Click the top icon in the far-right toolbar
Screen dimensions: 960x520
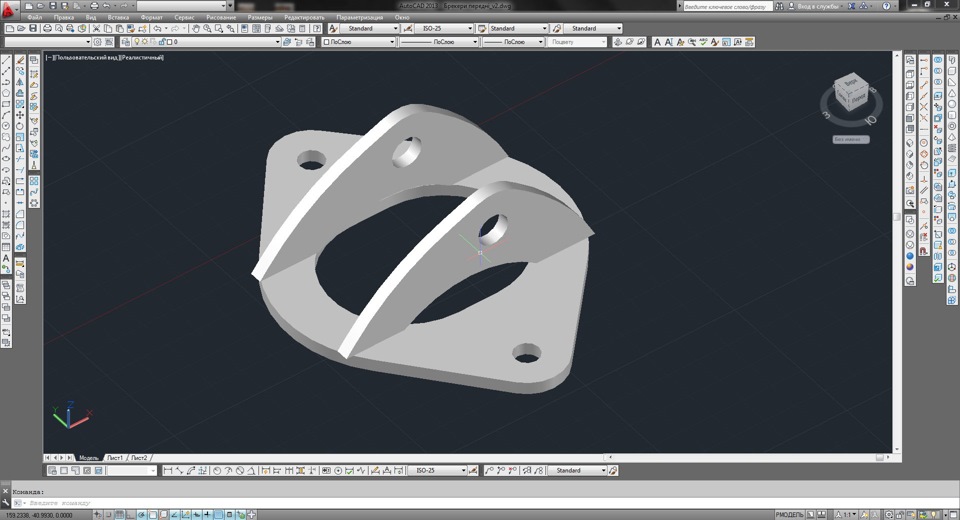point(952,60)
